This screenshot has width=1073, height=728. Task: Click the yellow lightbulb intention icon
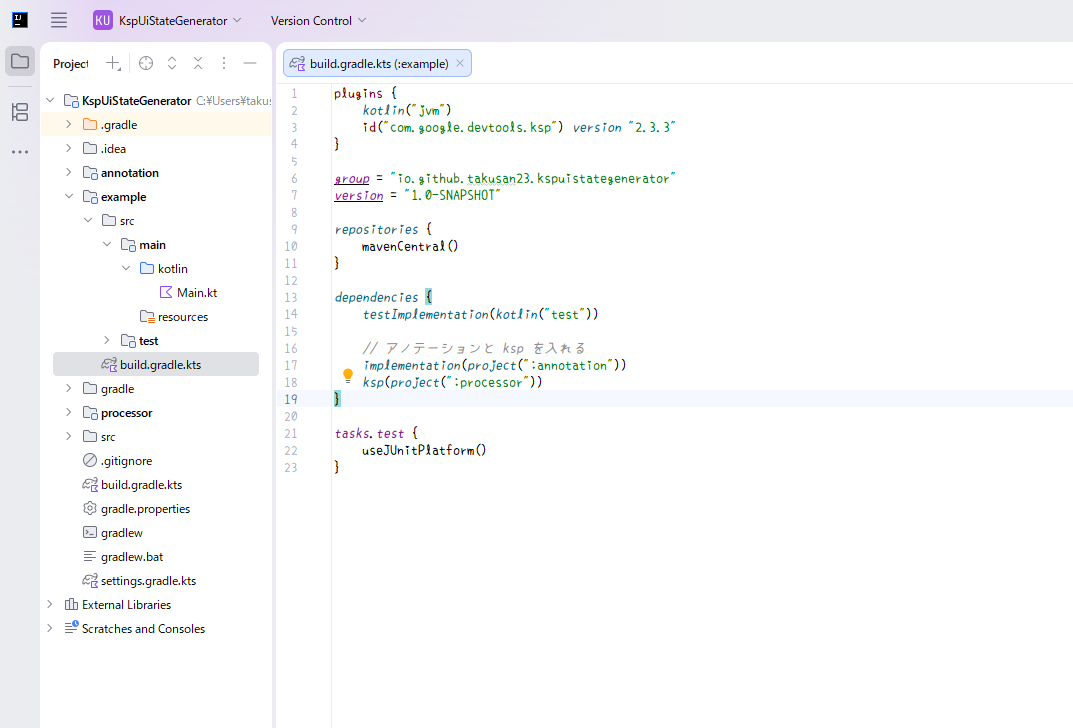point(348,376)
